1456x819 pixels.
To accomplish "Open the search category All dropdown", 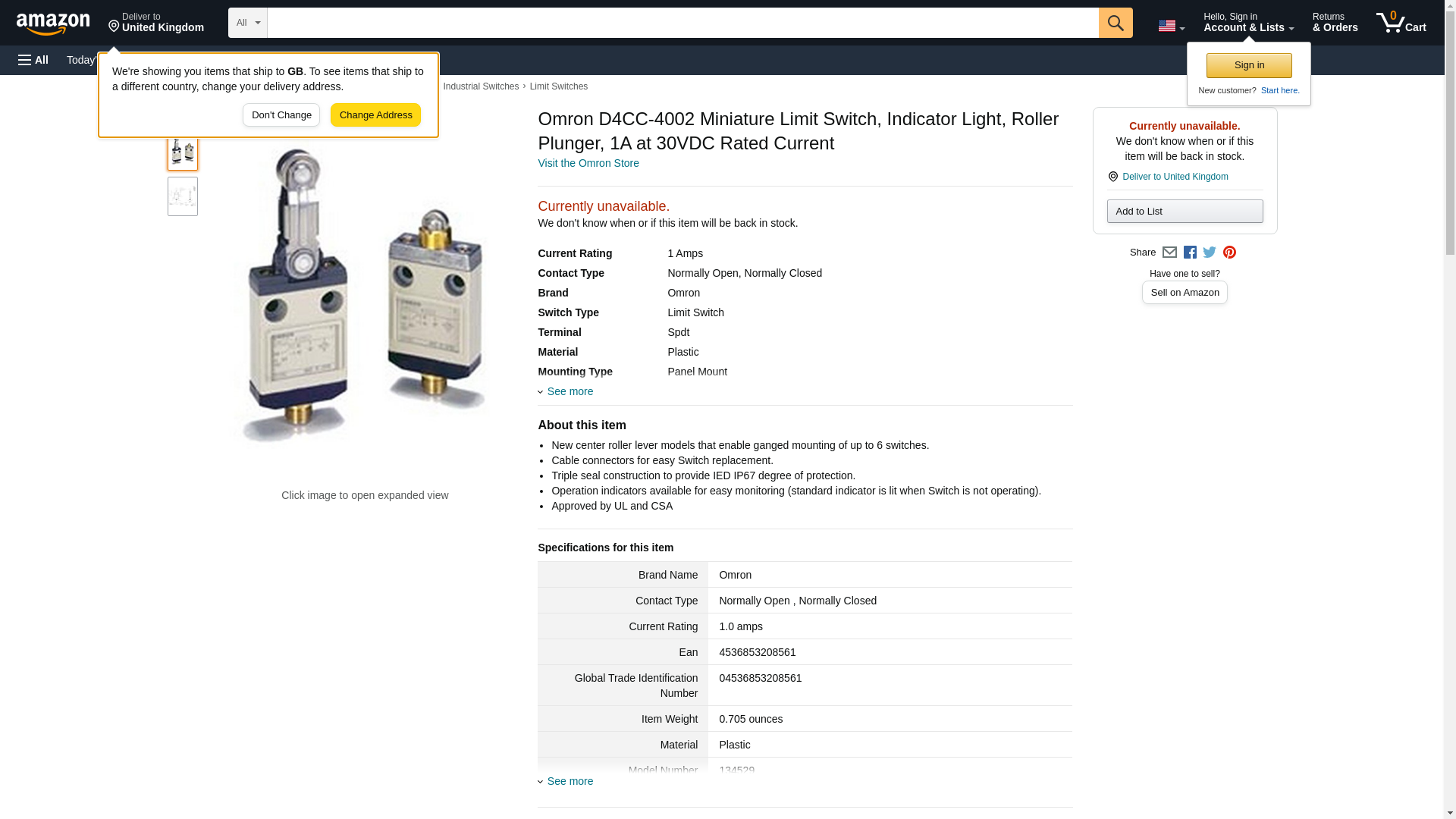I will (x=247, y=23).
